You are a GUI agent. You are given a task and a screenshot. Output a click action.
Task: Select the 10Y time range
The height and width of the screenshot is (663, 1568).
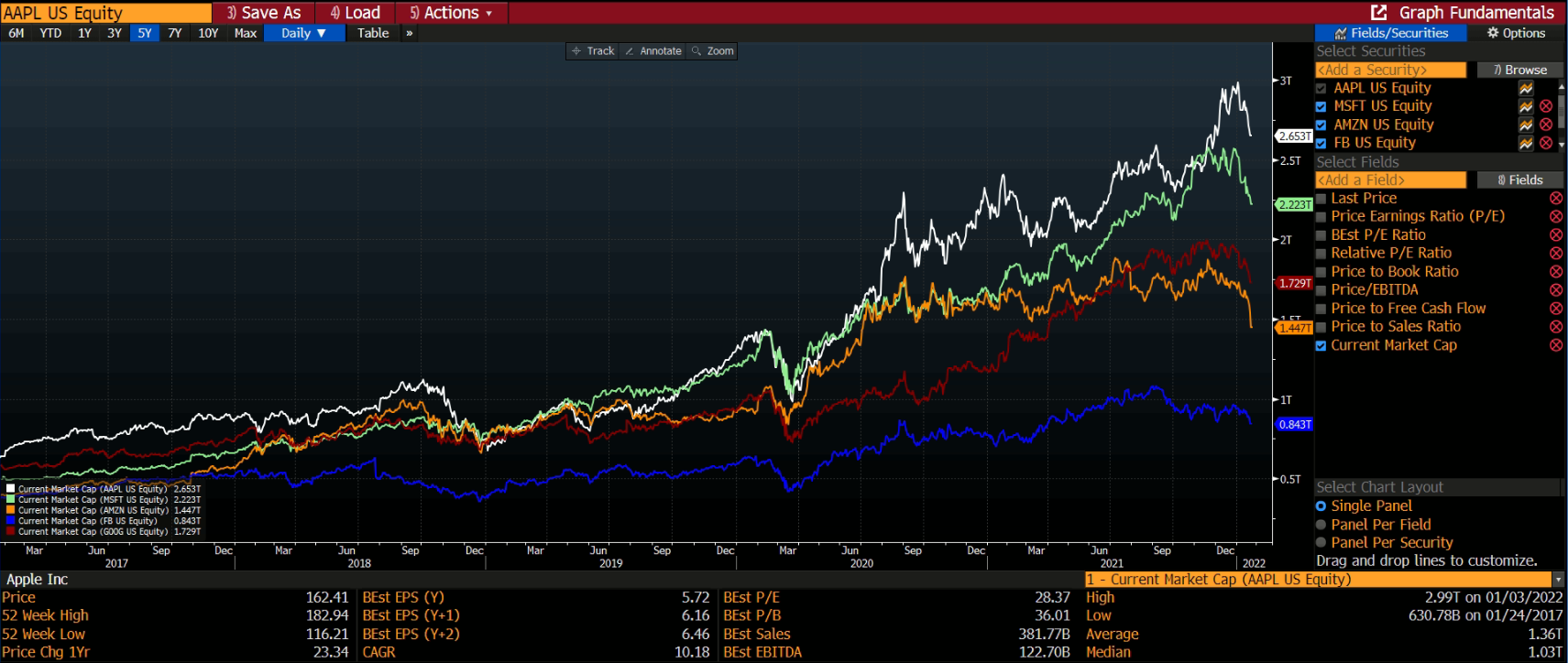click(208, 33)
